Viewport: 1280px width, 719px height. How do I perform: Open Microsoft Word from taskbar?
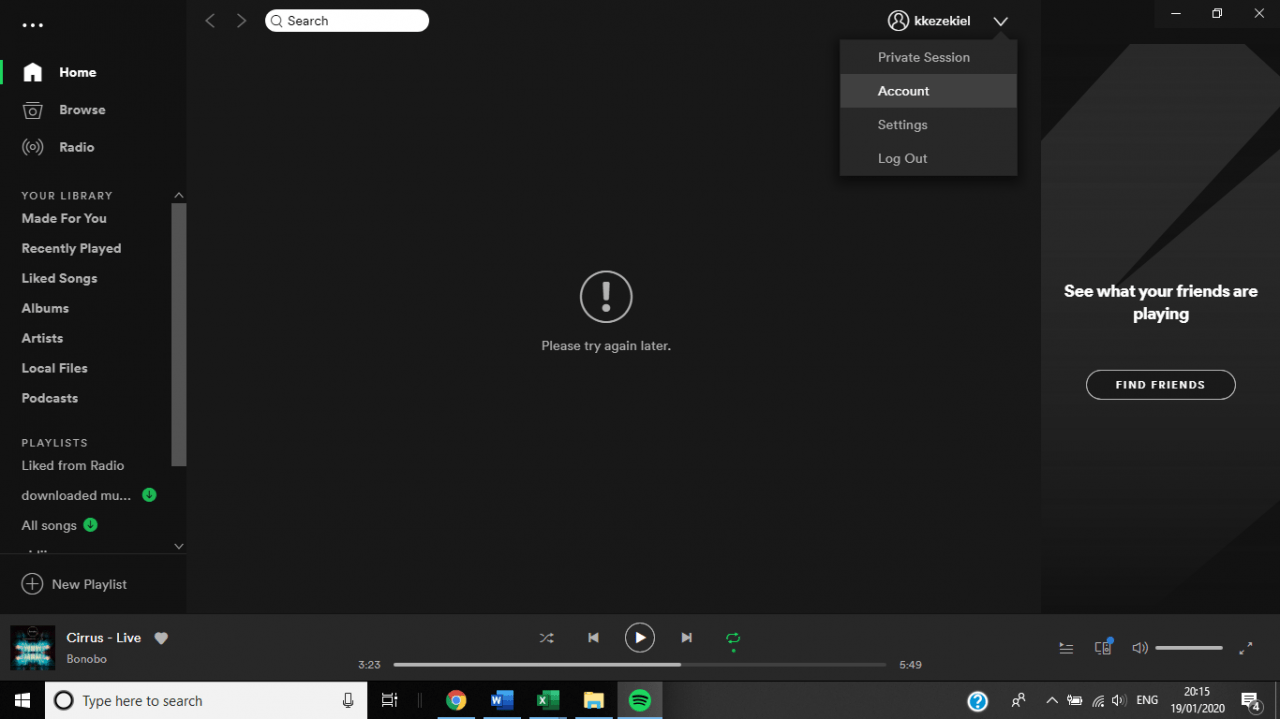click(502, 700)
